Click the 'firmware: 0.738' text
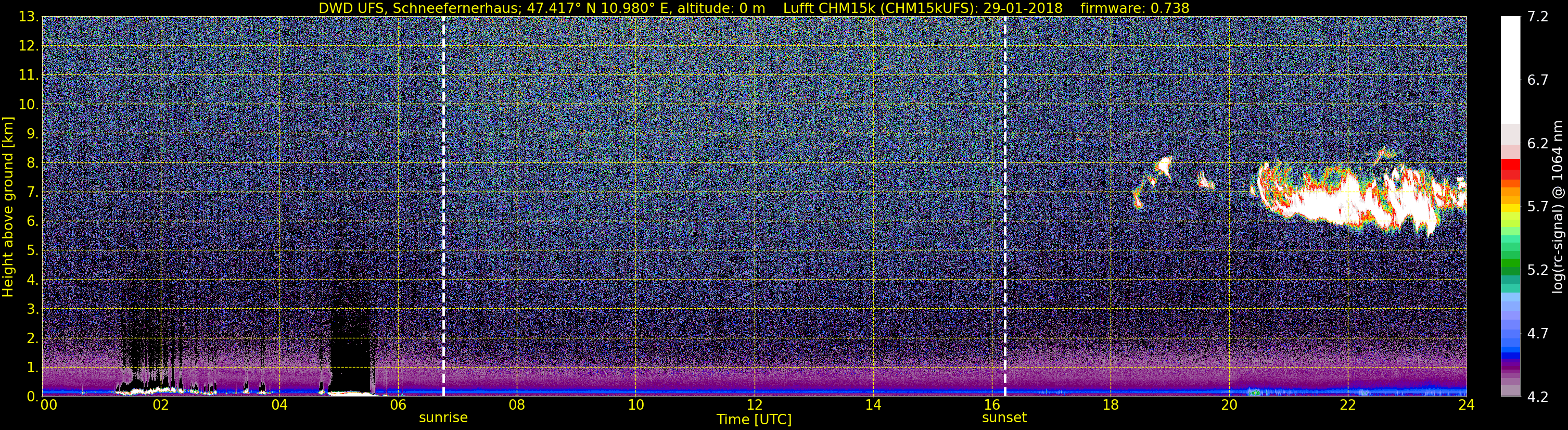The image size is (1568, 430). coord(1134,8)
